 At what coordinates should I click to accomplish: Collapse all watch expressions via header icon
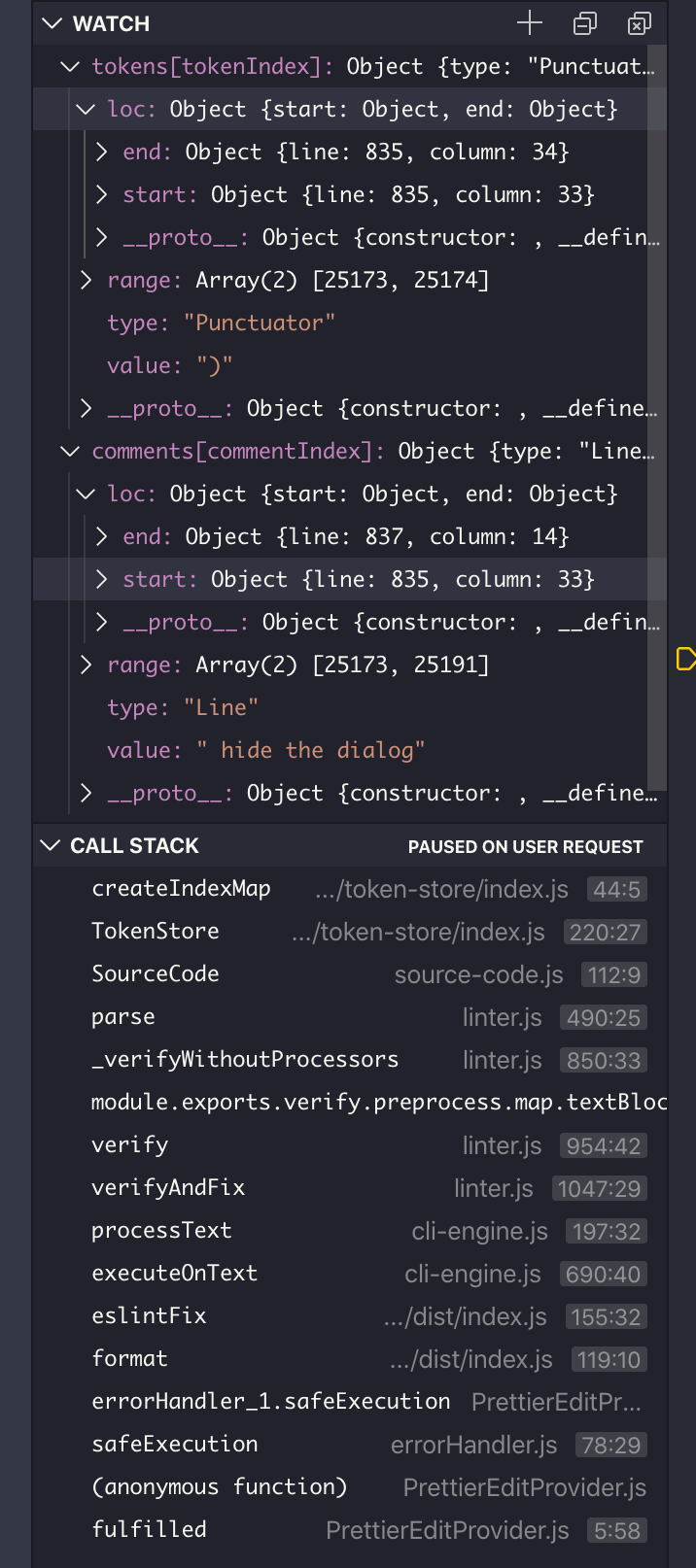[584, 23]
